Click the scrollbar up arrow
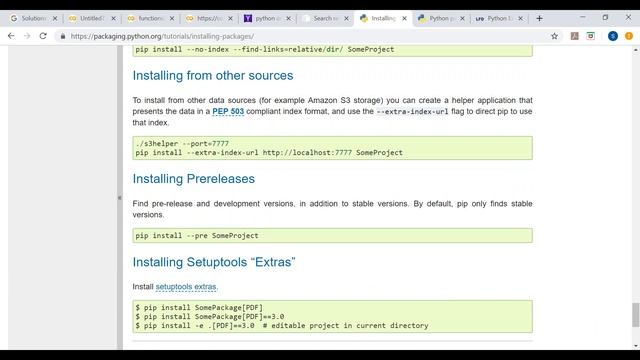The image size is (640, 360). pyautogui.click(x=636, y=50)
